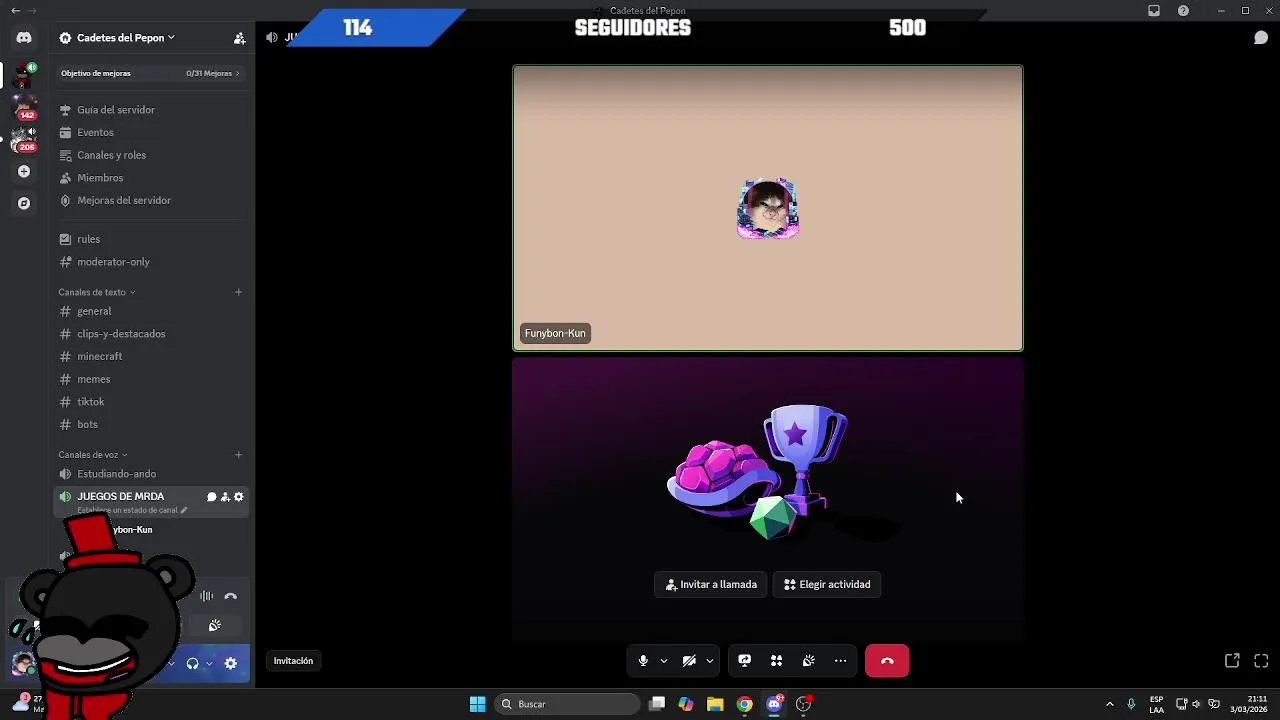The width and height of the screenshot is (1280, 720).
Task: Open more options ellipsis in call bar
Action: coord(840,661)
